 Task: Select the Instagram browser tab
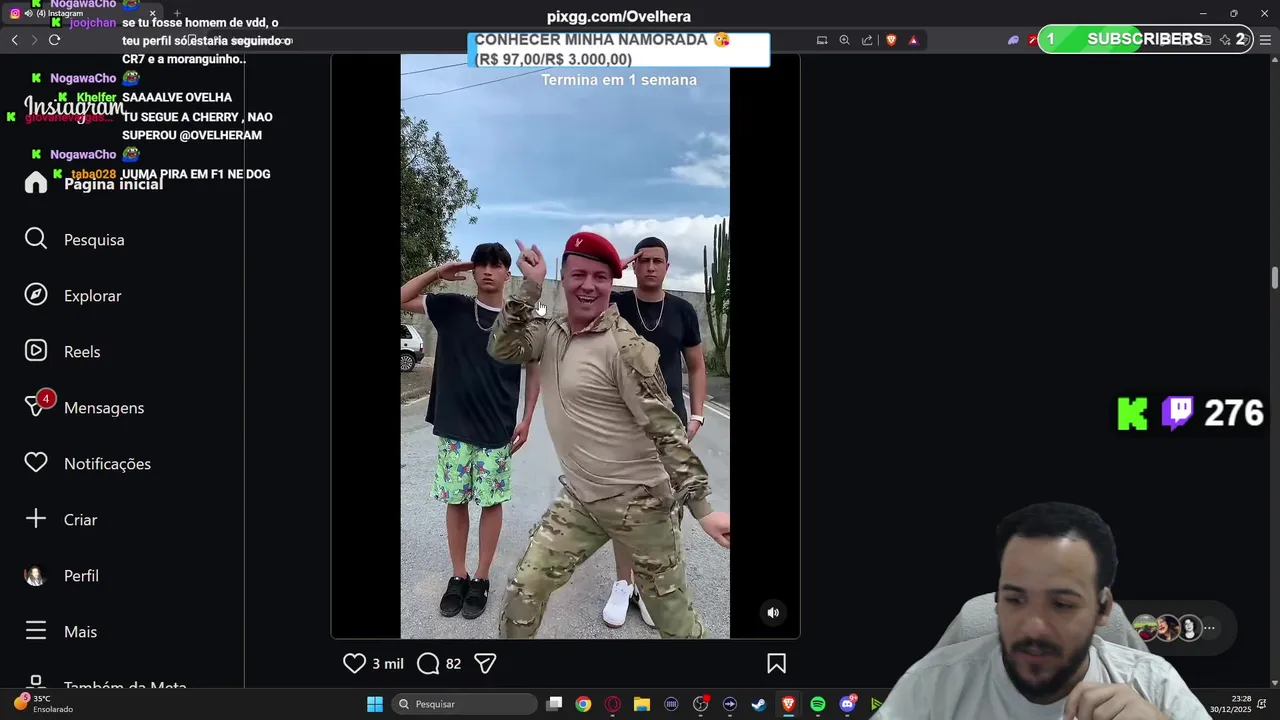point(80,13)
